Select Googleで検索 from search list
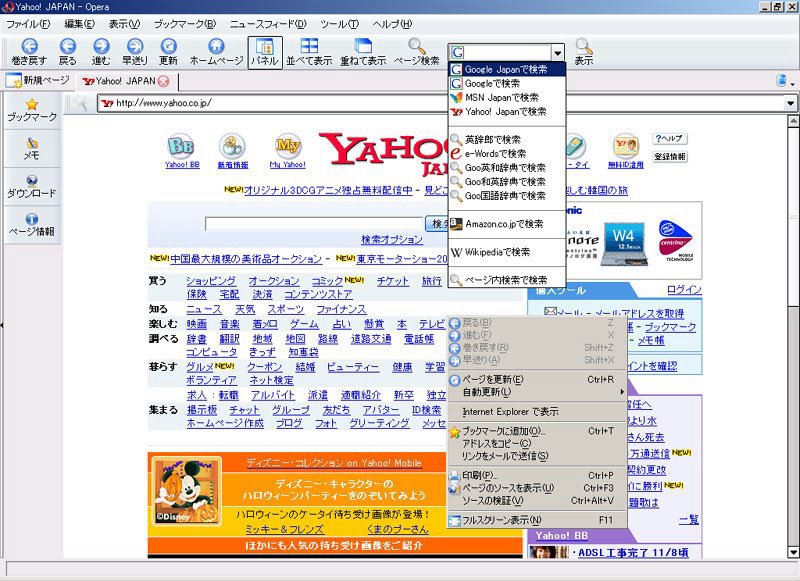This screenshot has width=800, height=581. (x=507, y=83)
